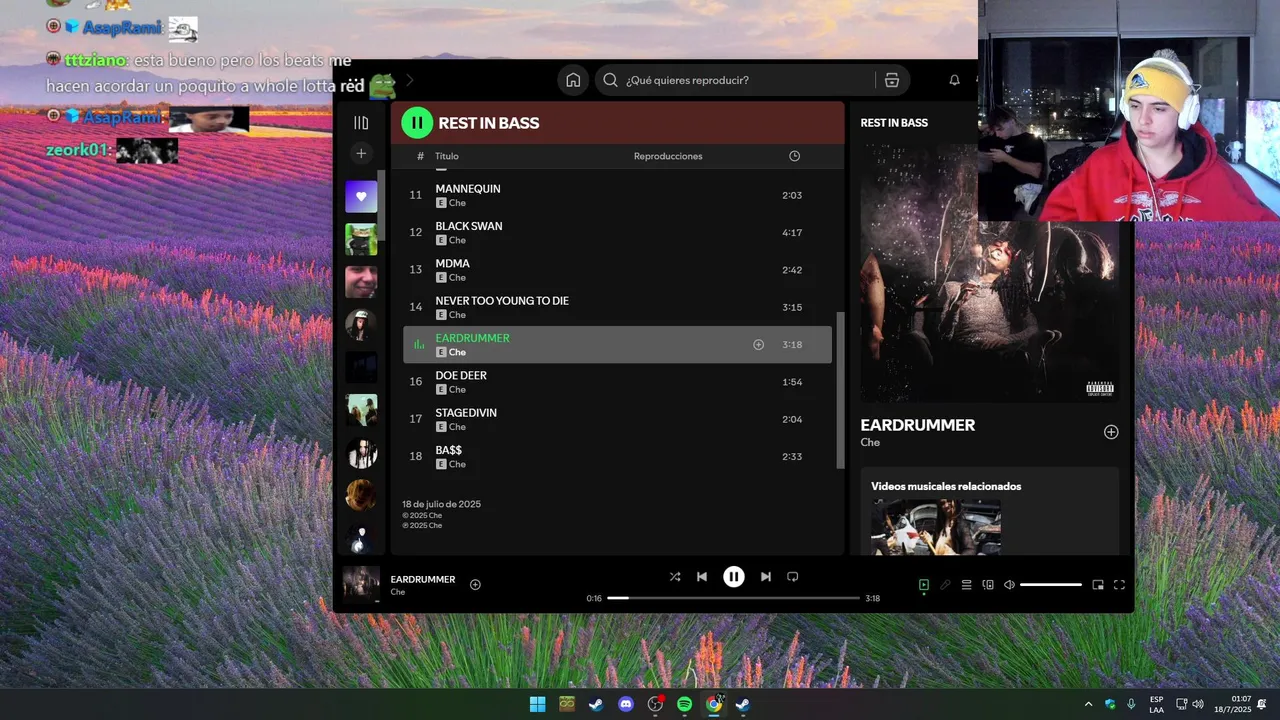The image size is (1280, 720).
Task: Pause playback with the center player button
Action: 734,577
